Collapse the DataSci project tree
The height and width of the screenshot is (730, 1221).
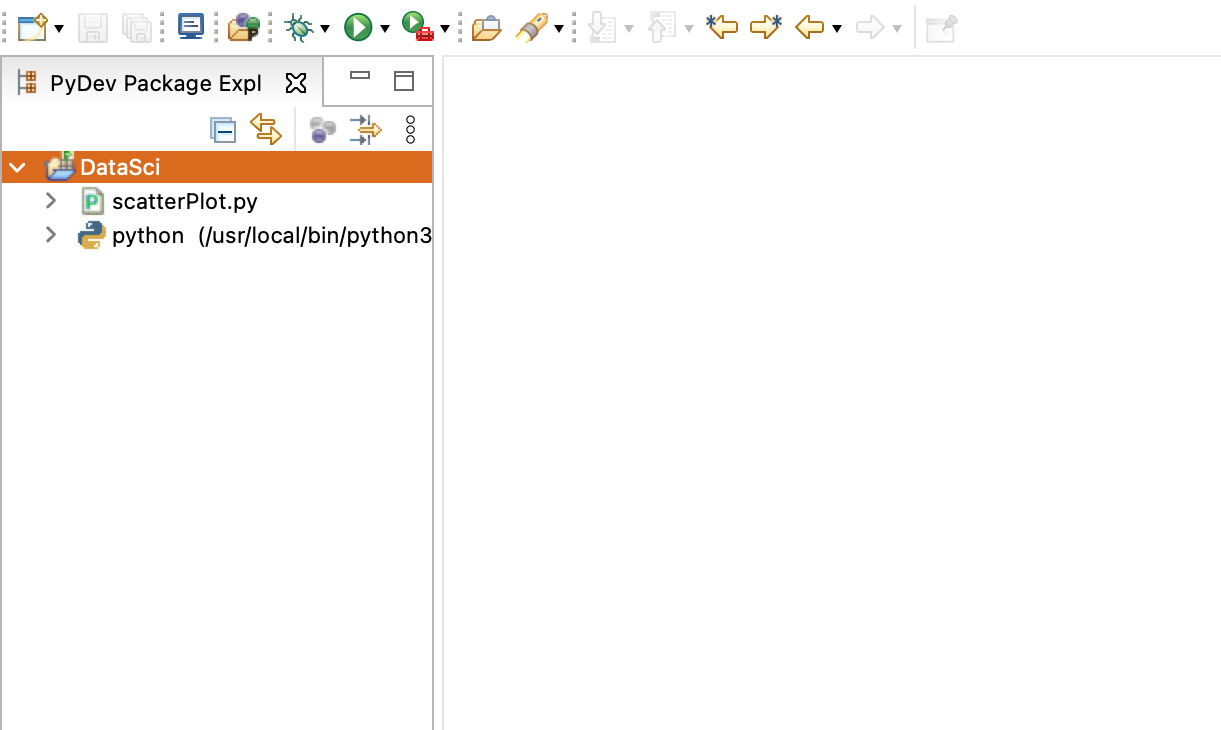[x=17, y=167]
